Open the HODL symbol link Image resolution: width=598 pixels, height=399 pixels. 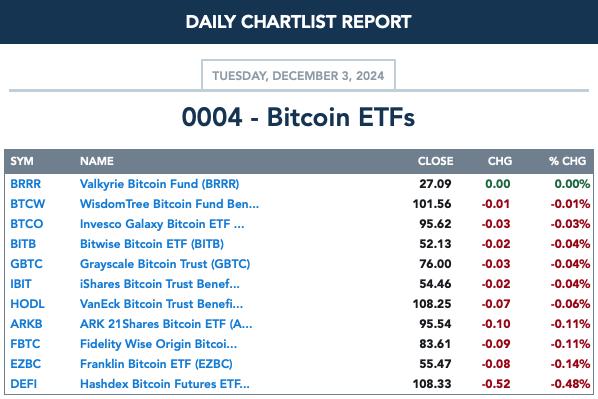click(x=27, y=304)
